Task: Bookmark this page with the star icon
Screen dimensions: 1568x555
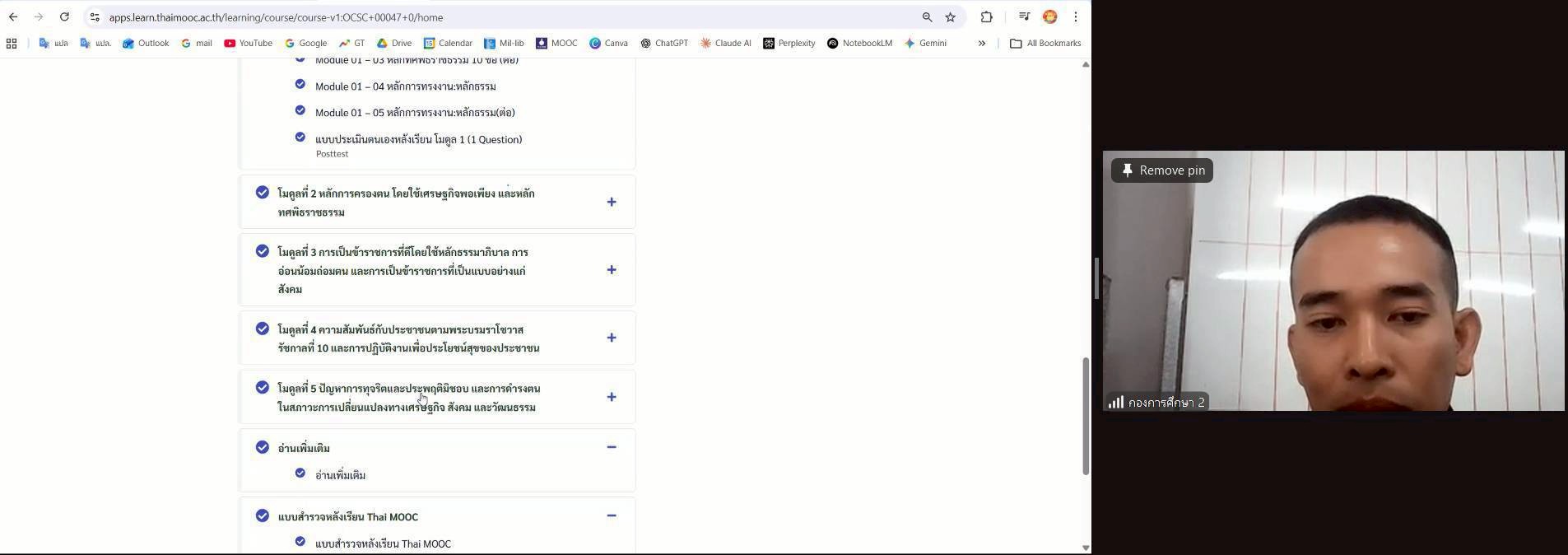Action: tap(951, 16)
